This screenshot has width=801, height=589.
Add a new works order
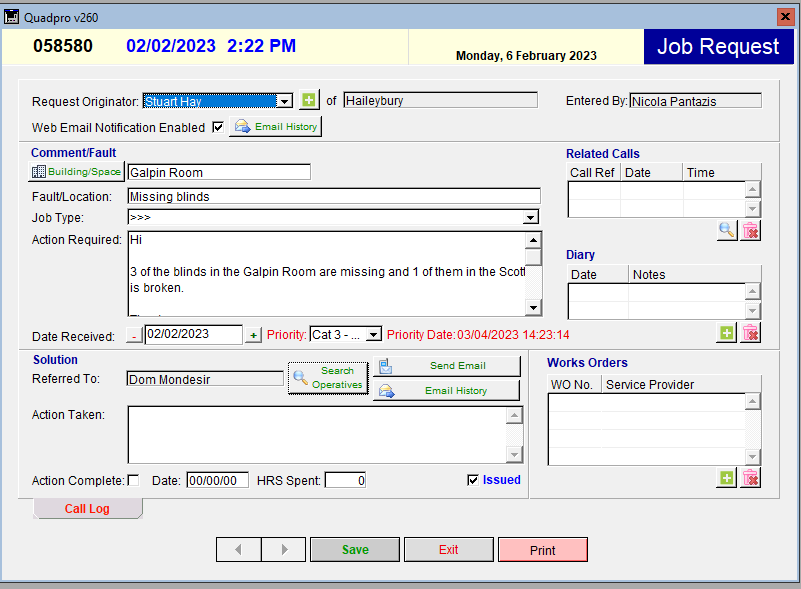pyautogui.click(x=727, y=478)
